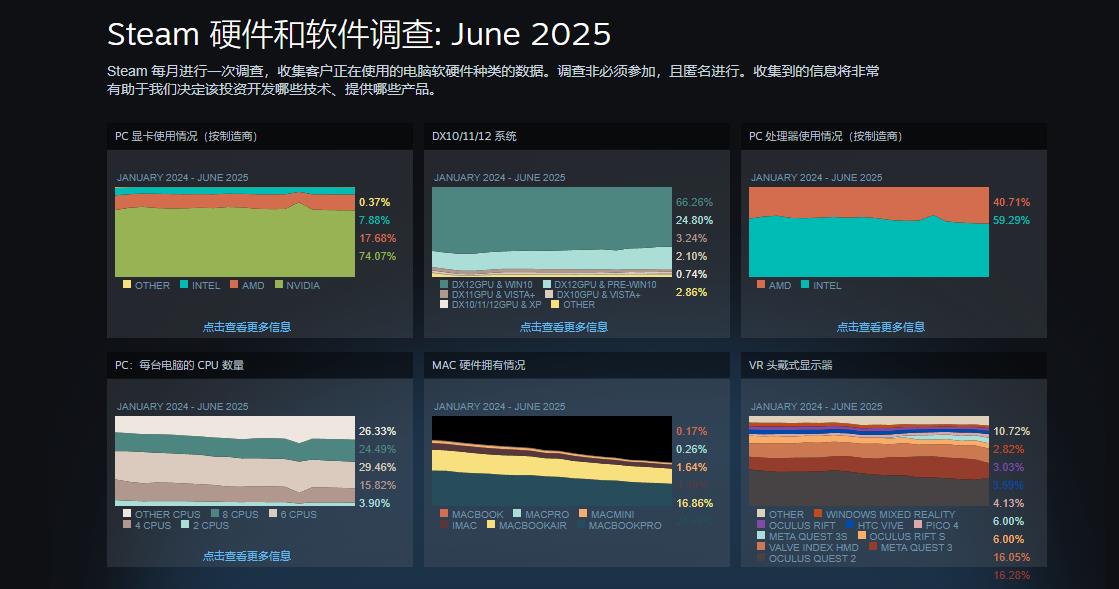Open more info link under PC 显卡使用情况 chart
This screenshot has height=589, width=1119.
[x=247, y=327]
